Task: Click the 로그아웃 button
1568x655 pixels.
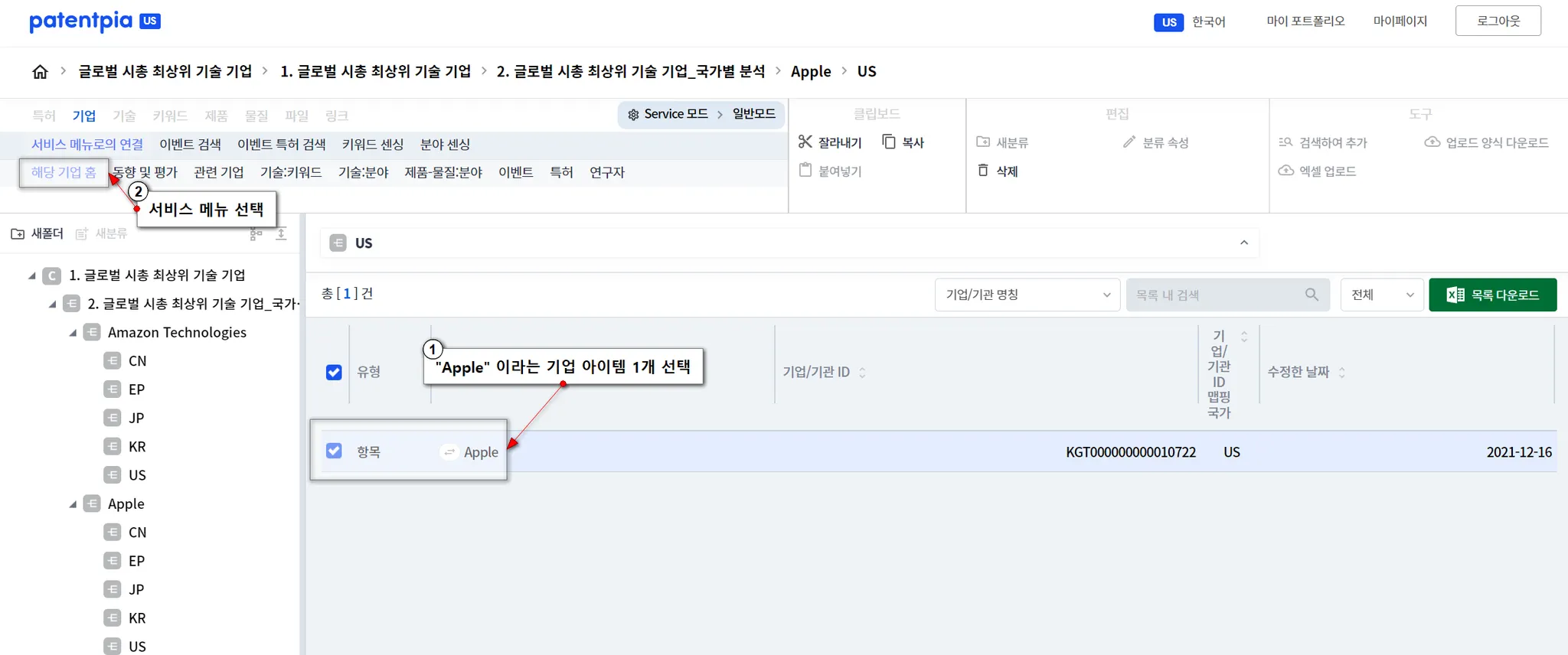Action: click(x=1498, y=21)
